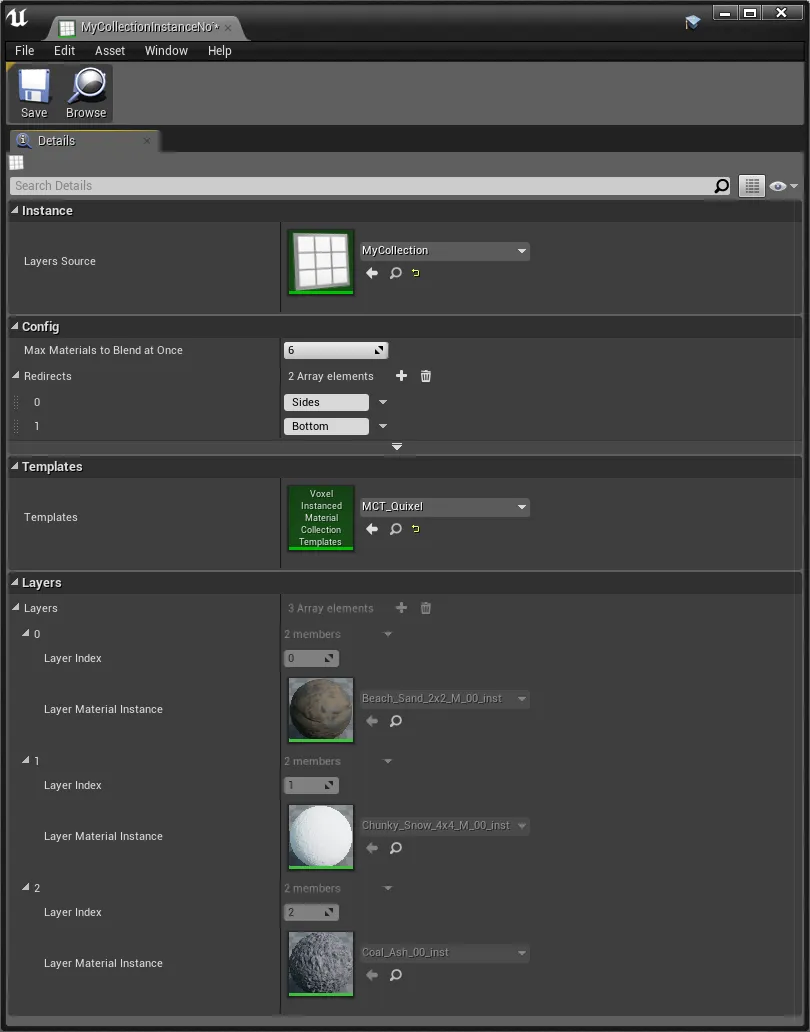
Task: Delete all Redirects array elements
Action: (426, 376)
